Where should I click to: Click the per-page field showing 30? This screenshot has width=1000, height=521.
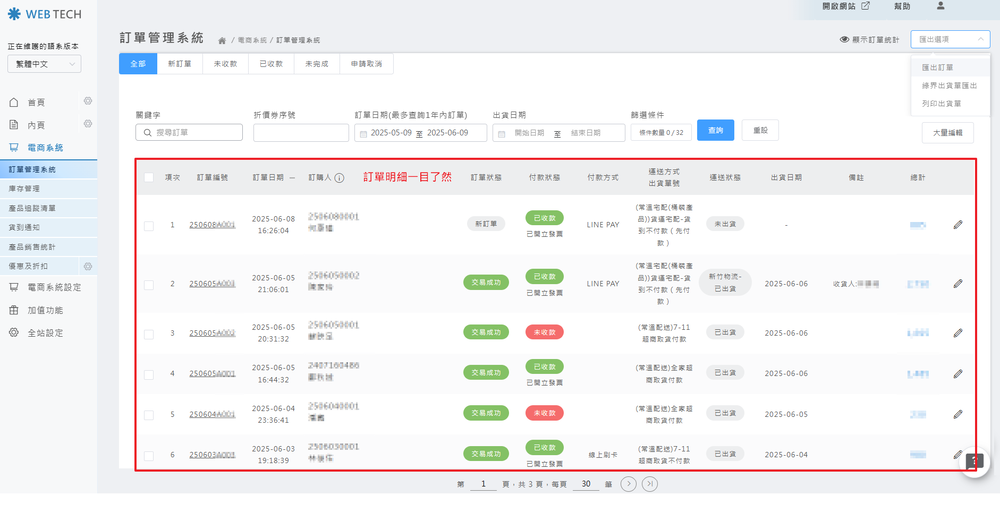586,484
